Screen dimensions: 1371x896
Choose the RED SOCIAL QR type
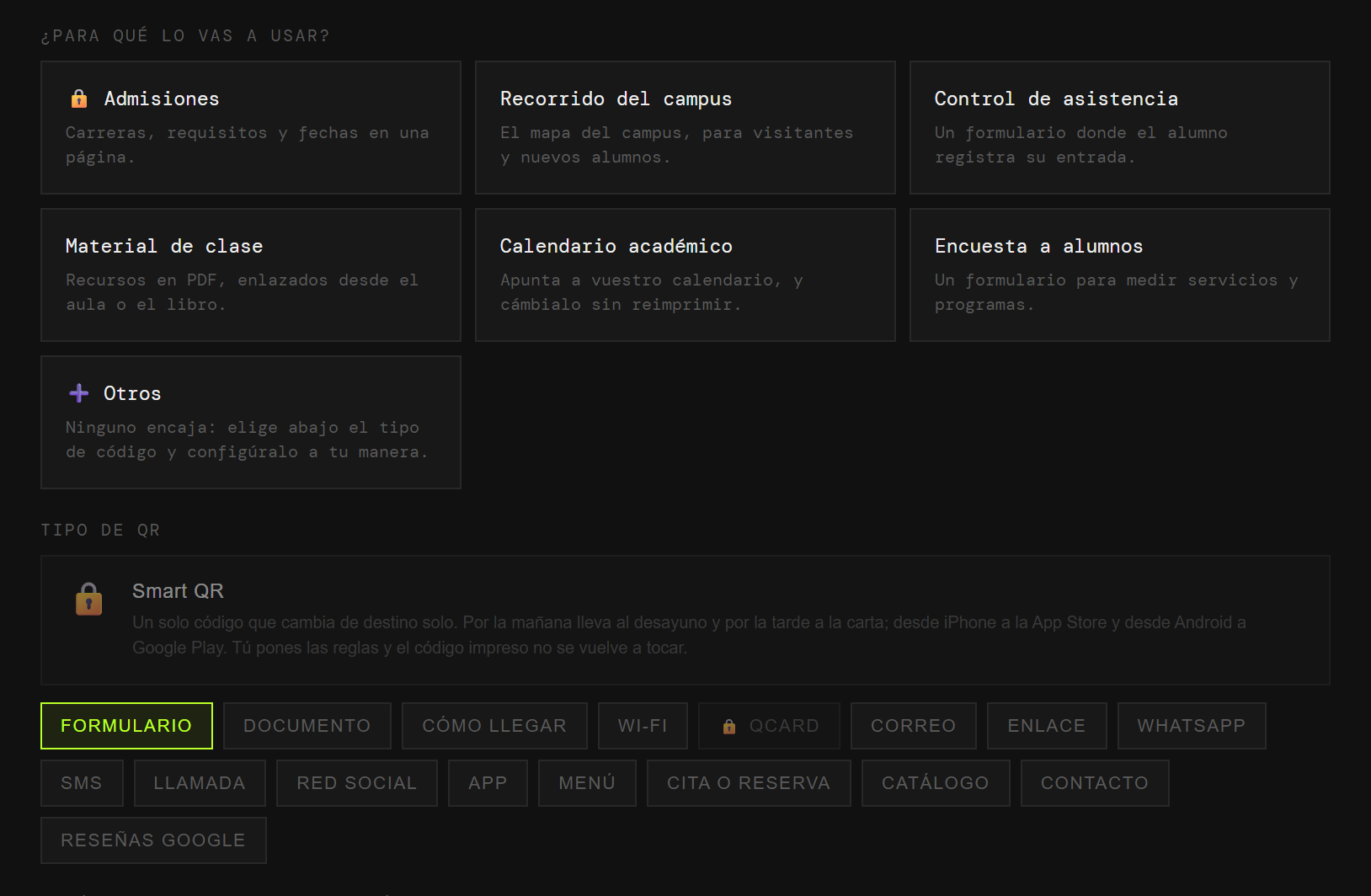[x=357, y=783]
